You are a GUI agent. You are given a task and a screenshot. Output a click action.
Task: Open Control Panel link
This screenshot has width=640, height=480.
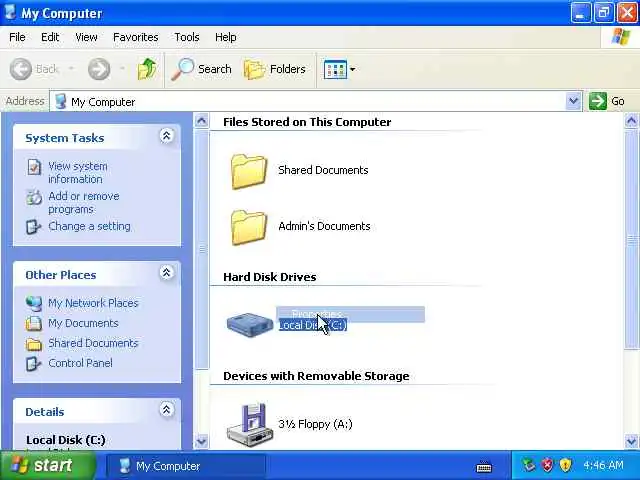(80, 363)
